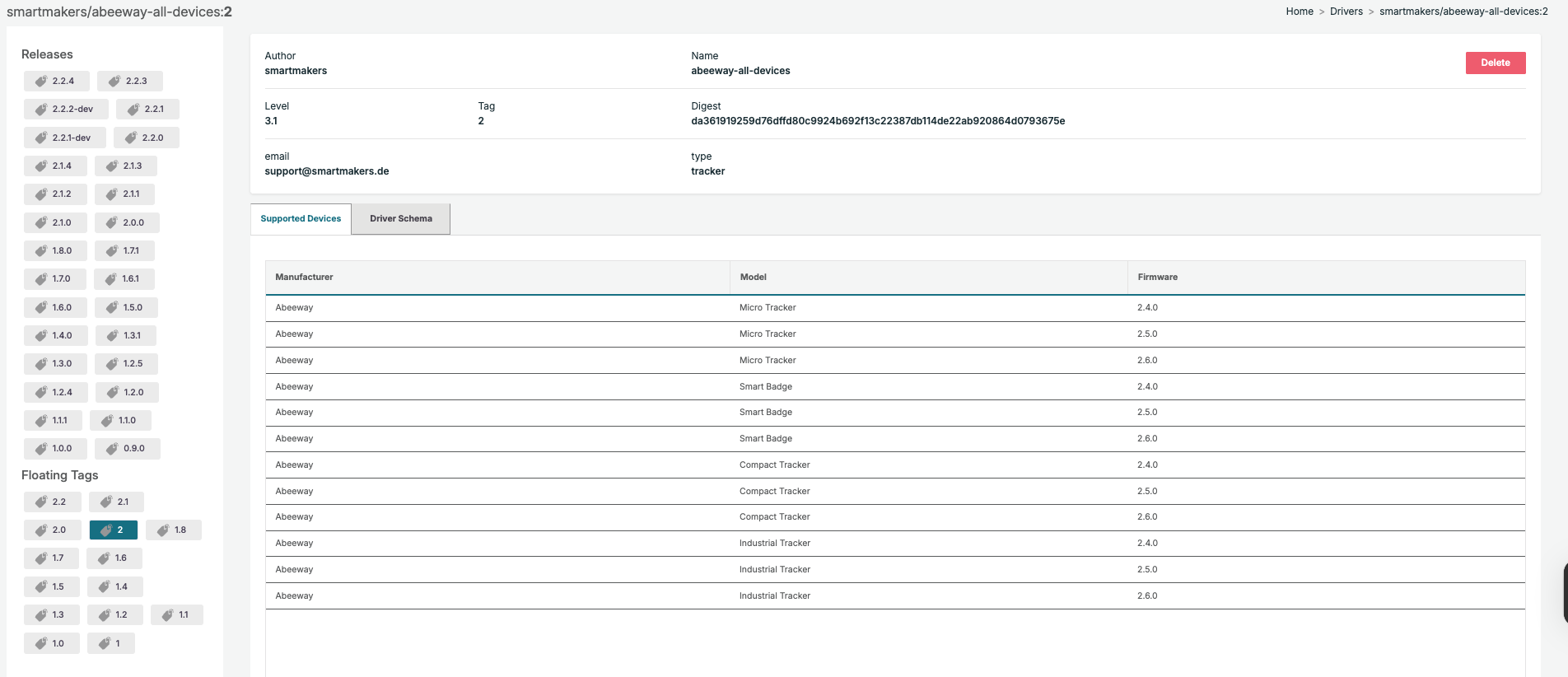
Task: Click the tag icon for release 1.2.5
Action: click(112, 363)
